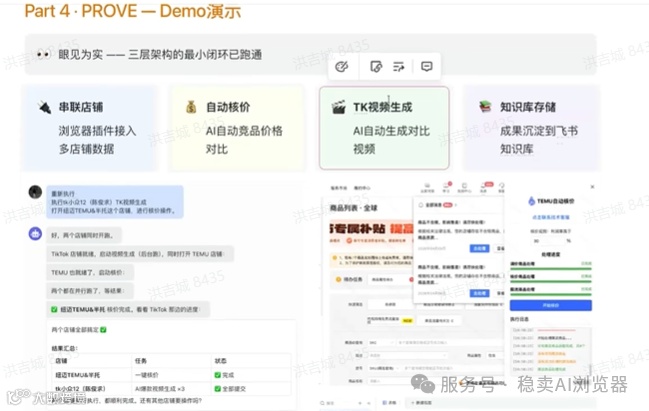
Task: Click the 店铺 column header in result table
Action: pos(61,361)
